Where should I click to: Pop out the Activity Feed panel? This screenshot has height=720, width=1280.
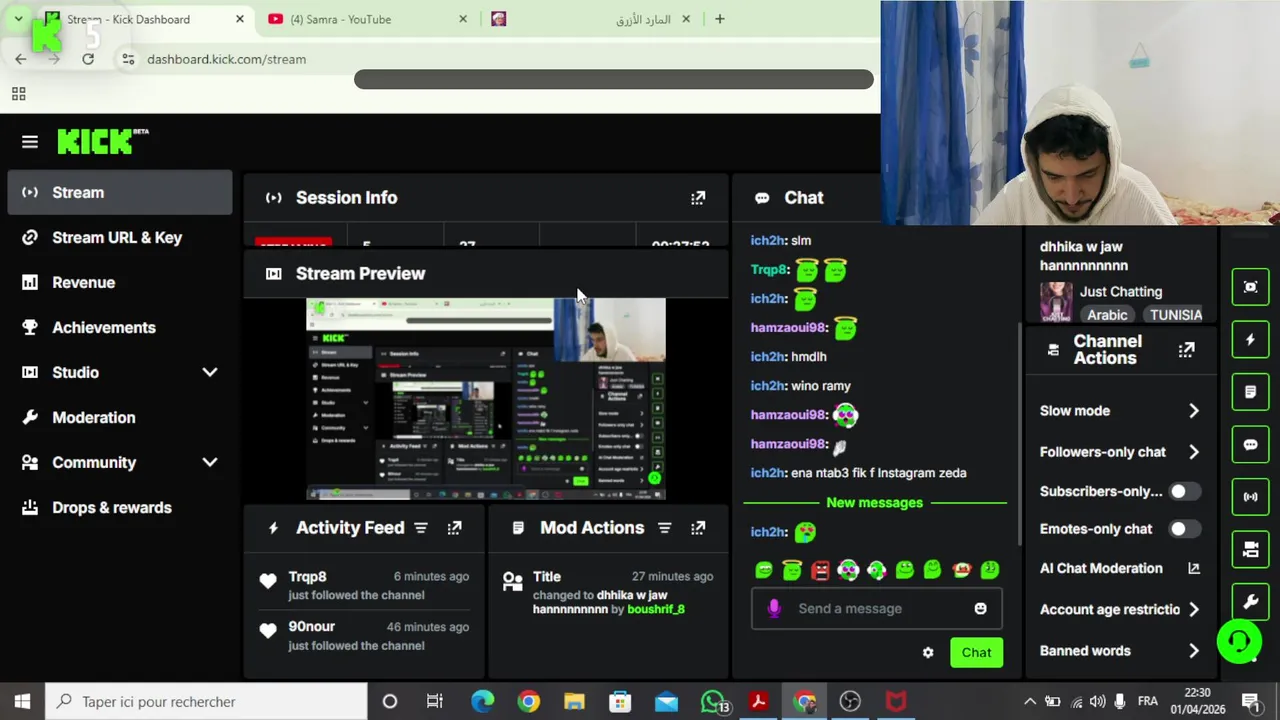click(x=454, y=528)
